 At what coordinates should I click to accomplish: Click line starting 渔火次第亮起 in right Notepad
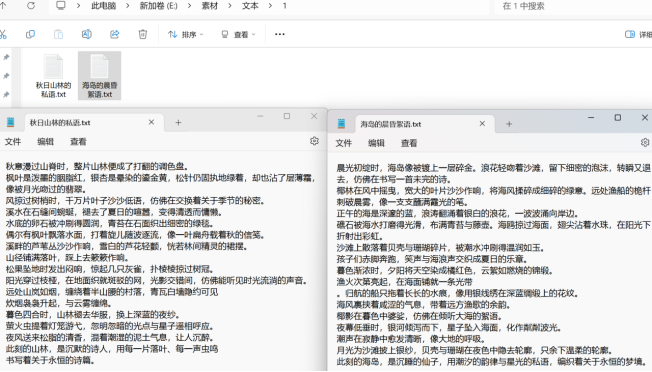point(404,282)
